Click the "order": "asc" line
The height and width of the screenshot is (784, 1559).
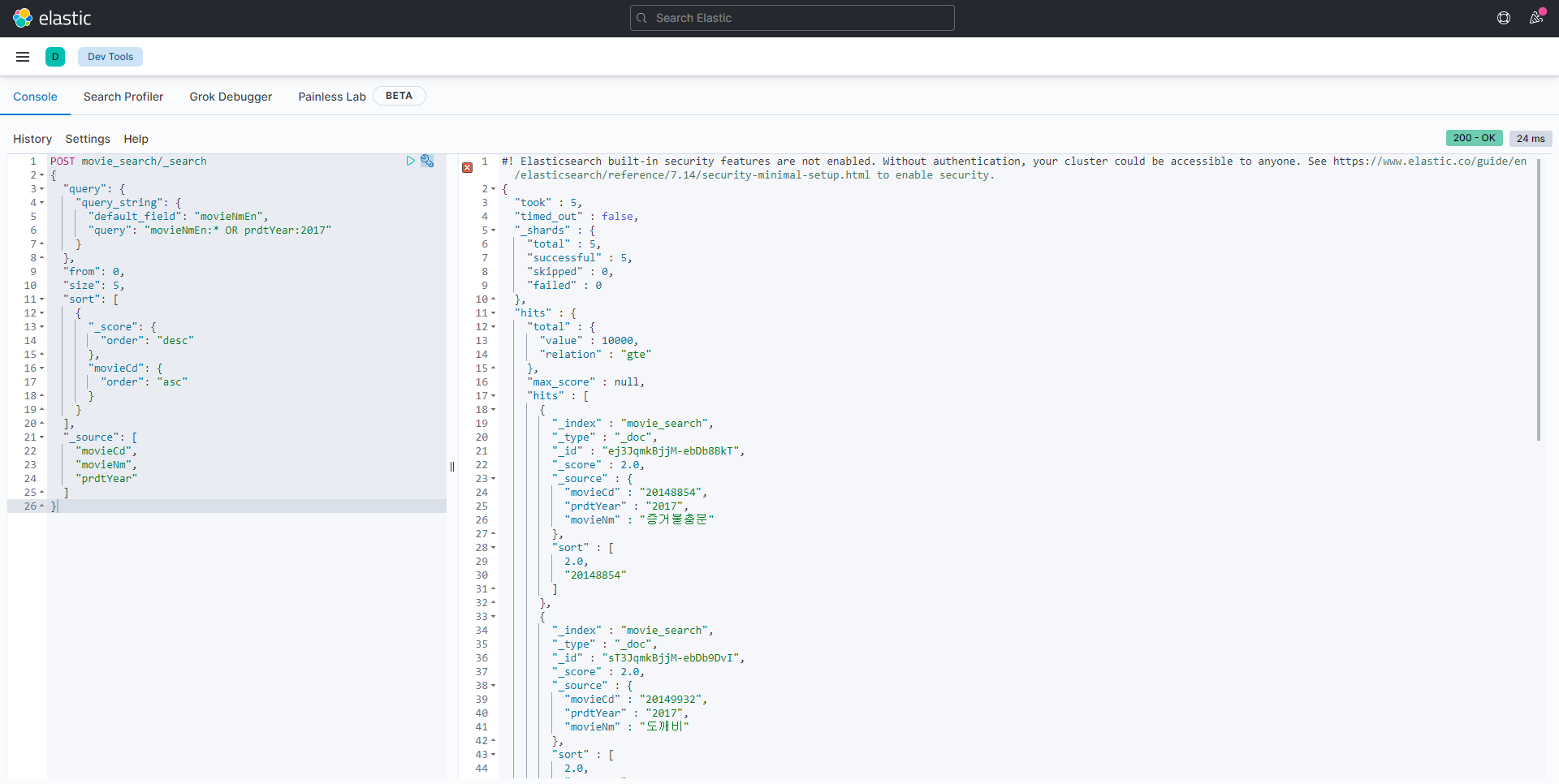pos(144,382)
